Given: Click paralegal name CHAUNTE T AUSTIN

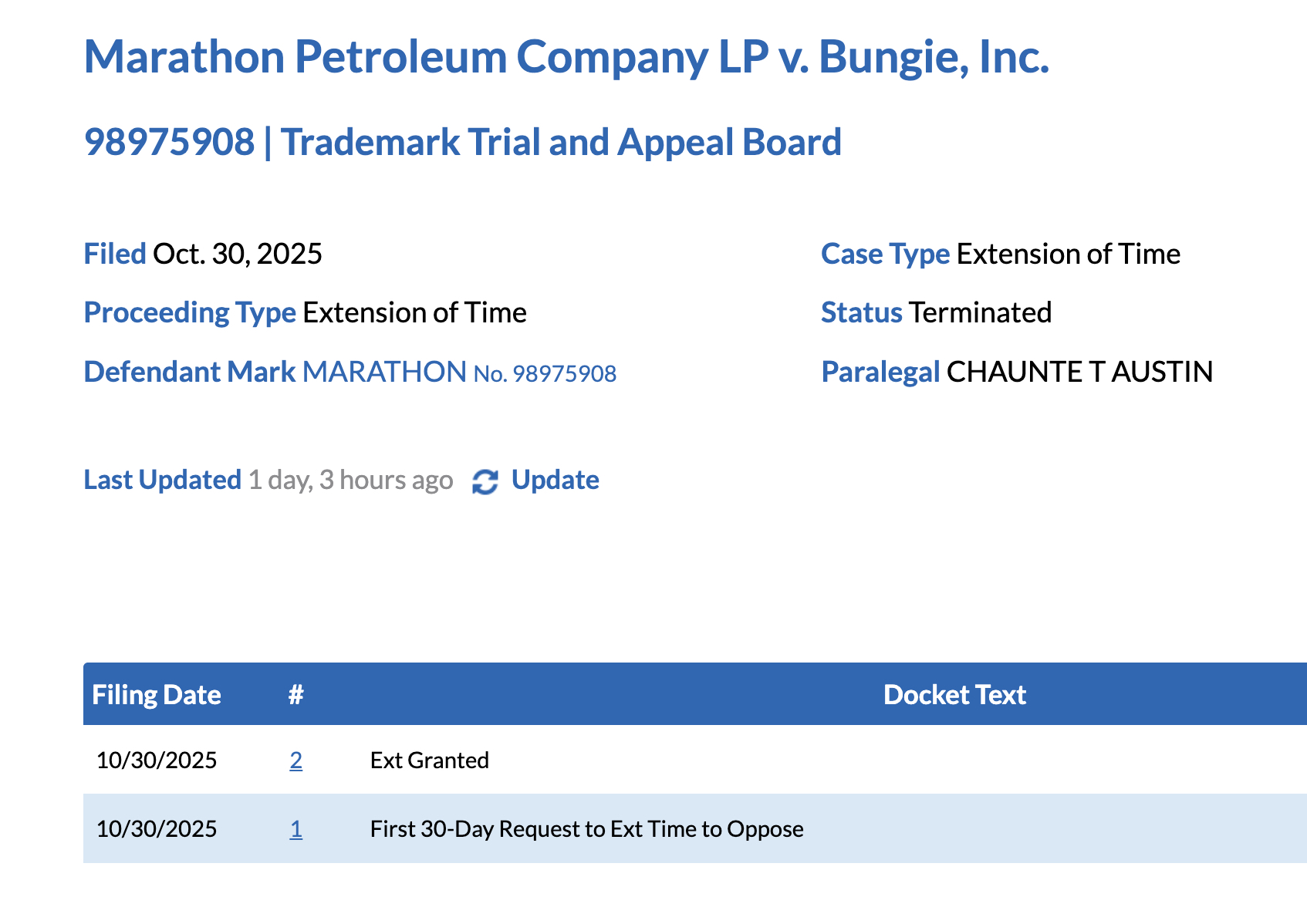Looking at the screenshot, I should [x=1079, y=372].
